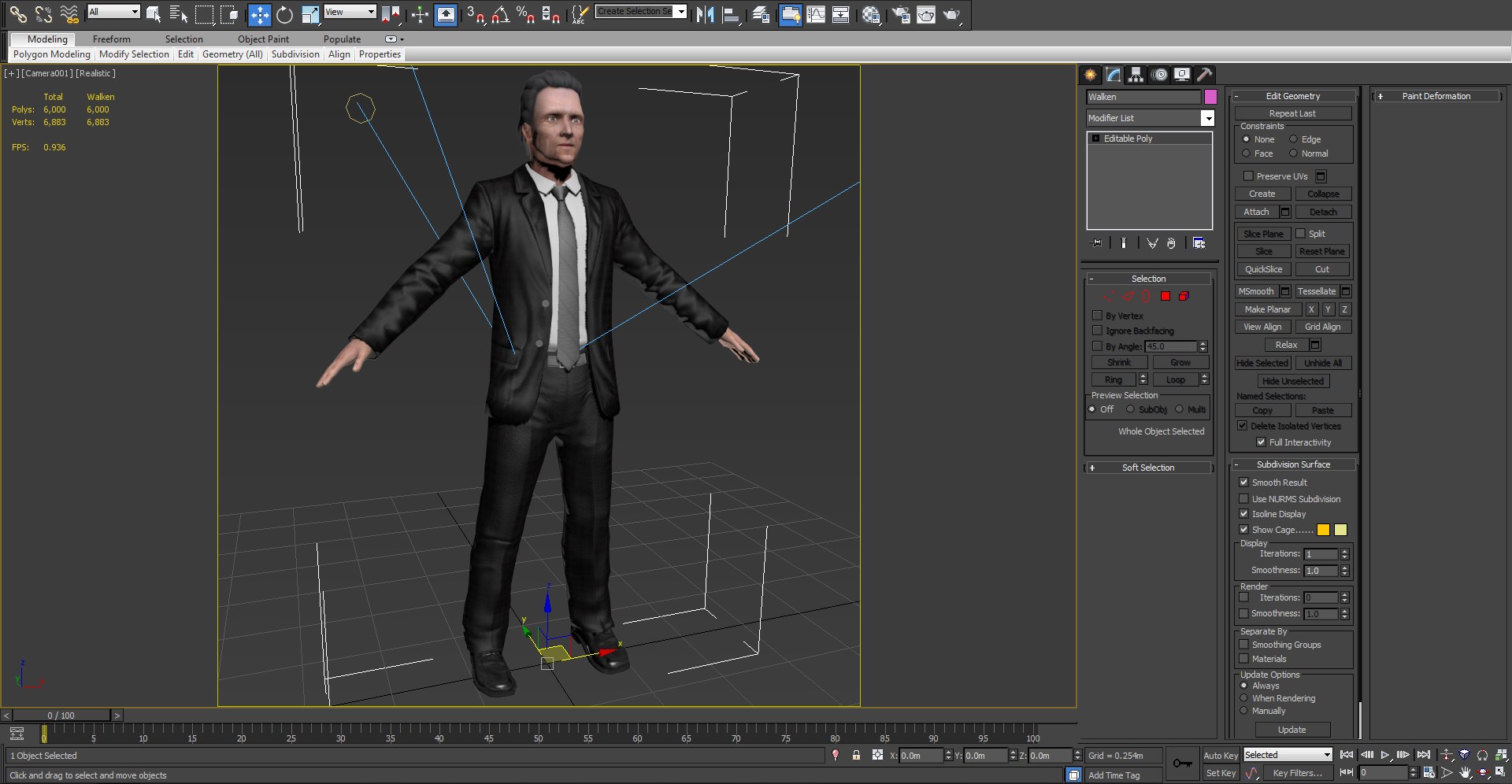Click the Walken object name field

click(x=1143, y=97)
